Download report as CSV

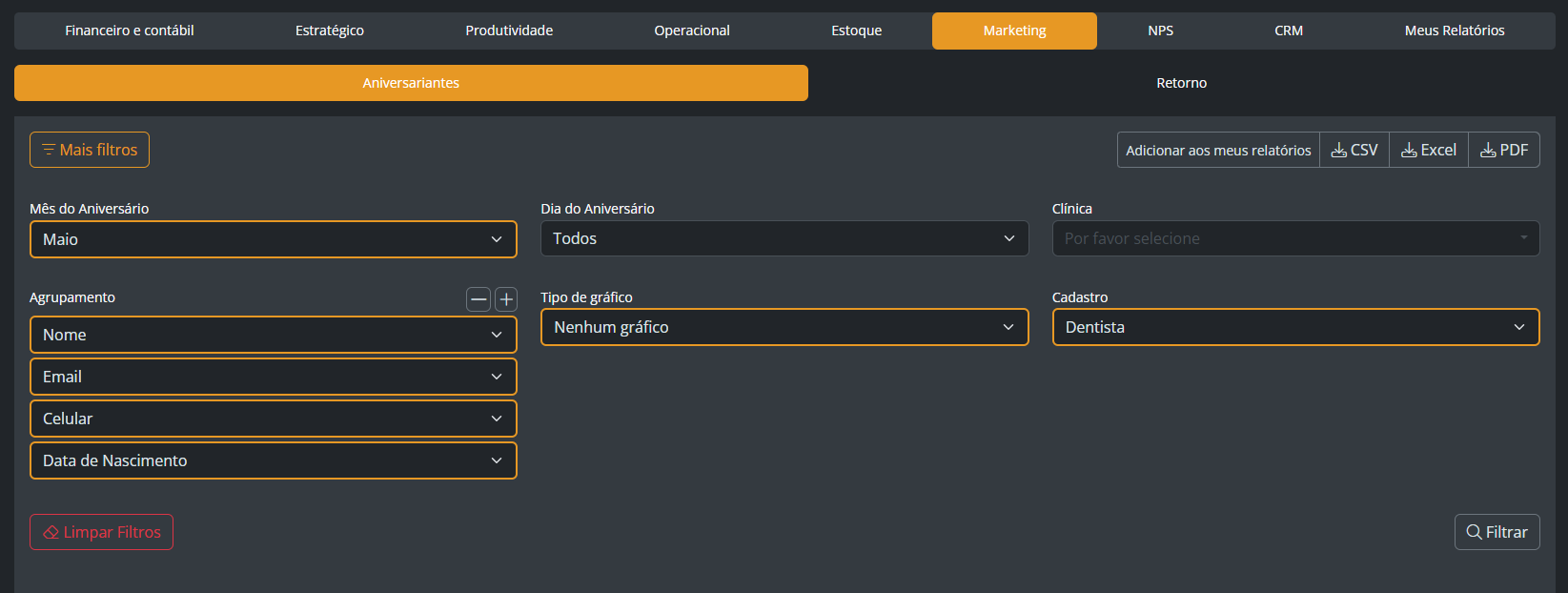coord(1354,150)
